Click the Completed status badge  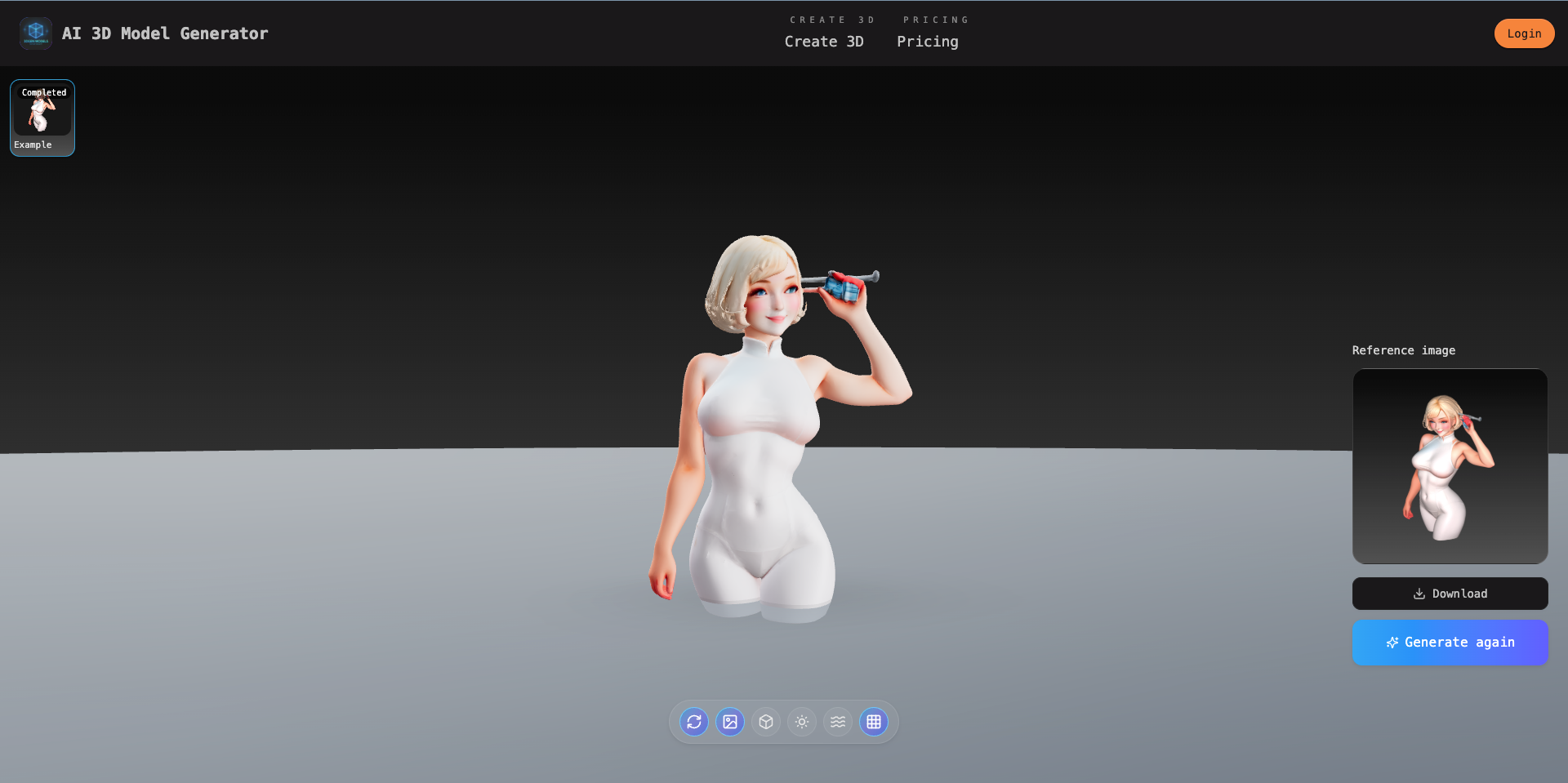pos(42,92)
